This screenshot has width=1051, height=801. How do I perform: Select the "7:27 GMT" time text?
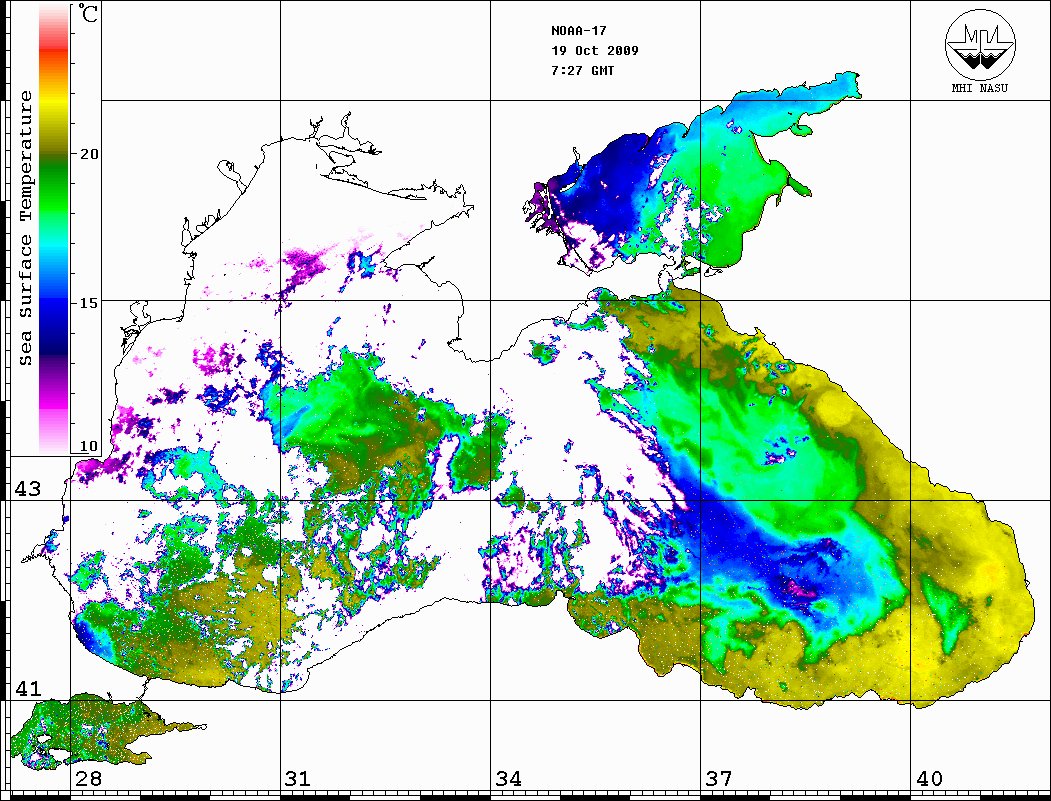(582, 71)
